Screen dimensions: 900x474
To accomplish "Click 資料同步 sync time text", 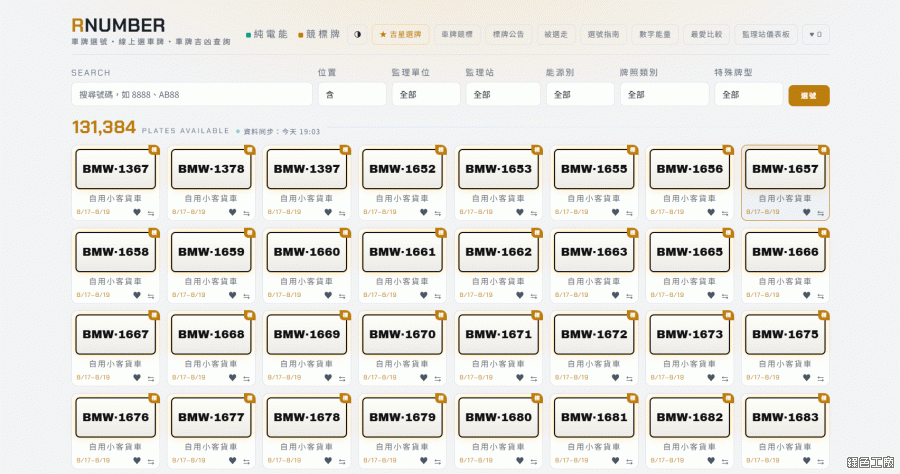I will tap(282, 131).
